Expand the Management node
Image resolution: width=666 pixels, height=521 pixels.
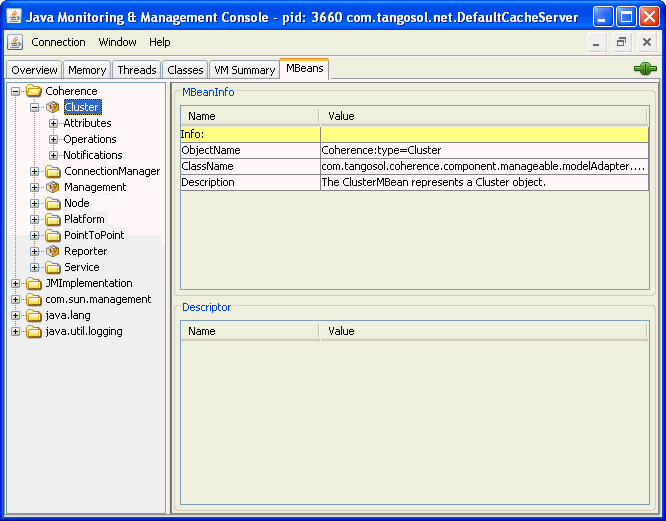[x=35, y=187]
